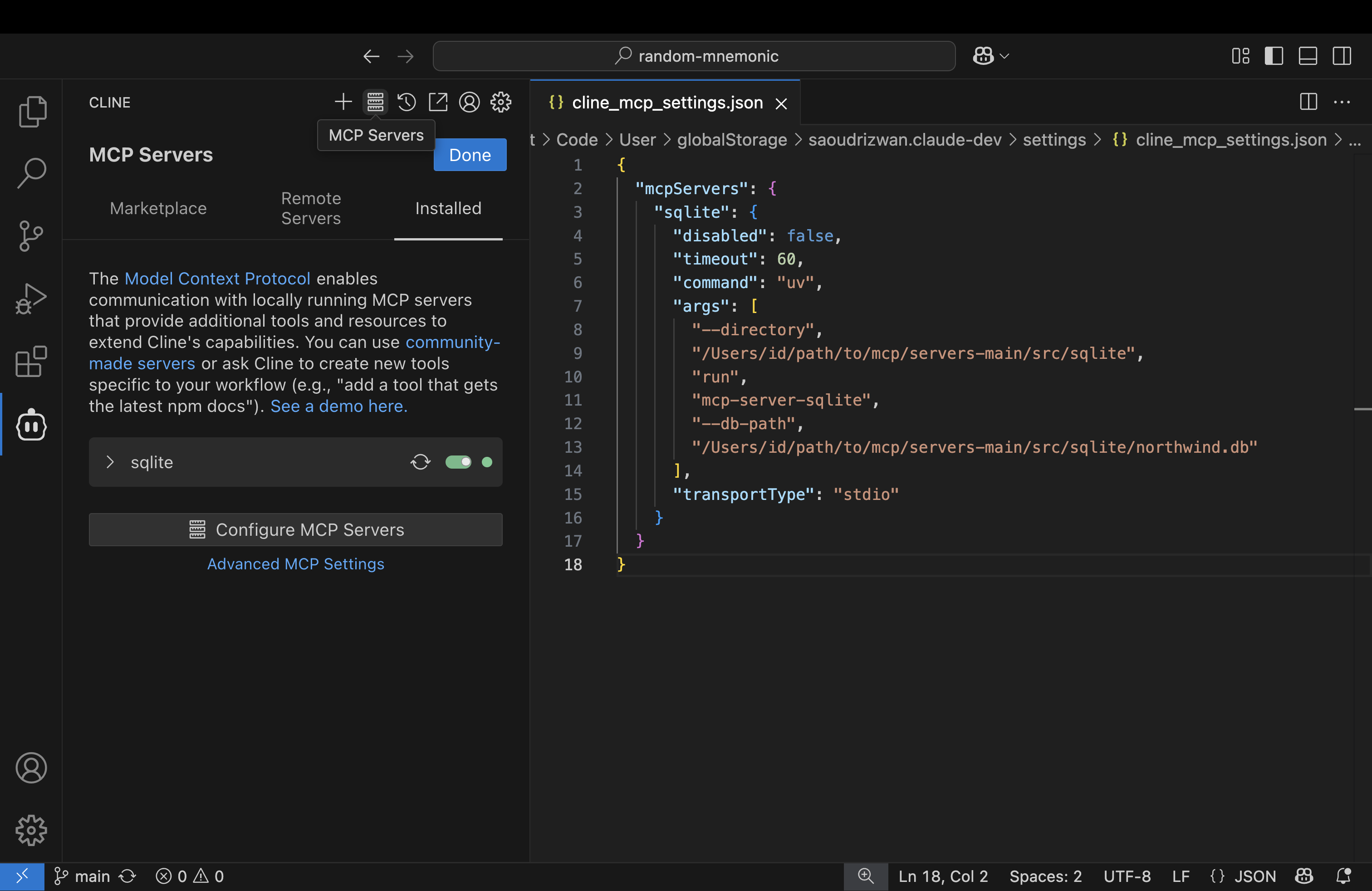This screenshot has width=1372, height=891.
Task: Click the MCP Servers icon in the Cline header
Action: coord(375,102)
